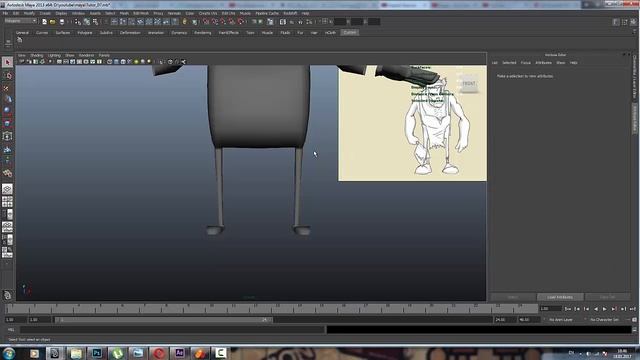Click the Load Attributes button
This screenshot has width=640, height=360.
(x=560, y=297)
